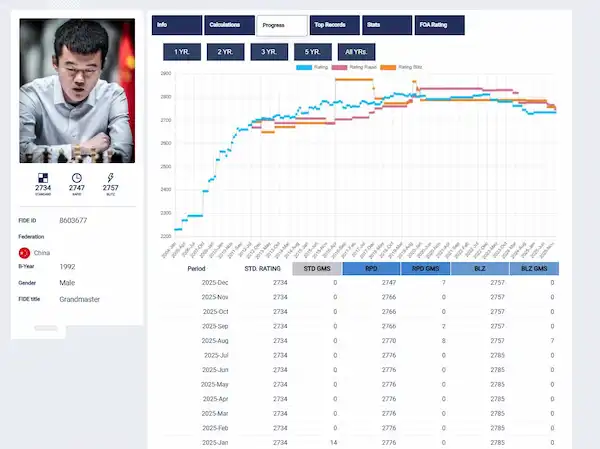Select the 2025-May period row
The height and width of the screenshot is (449, 600).
click(x=360, y=385)
